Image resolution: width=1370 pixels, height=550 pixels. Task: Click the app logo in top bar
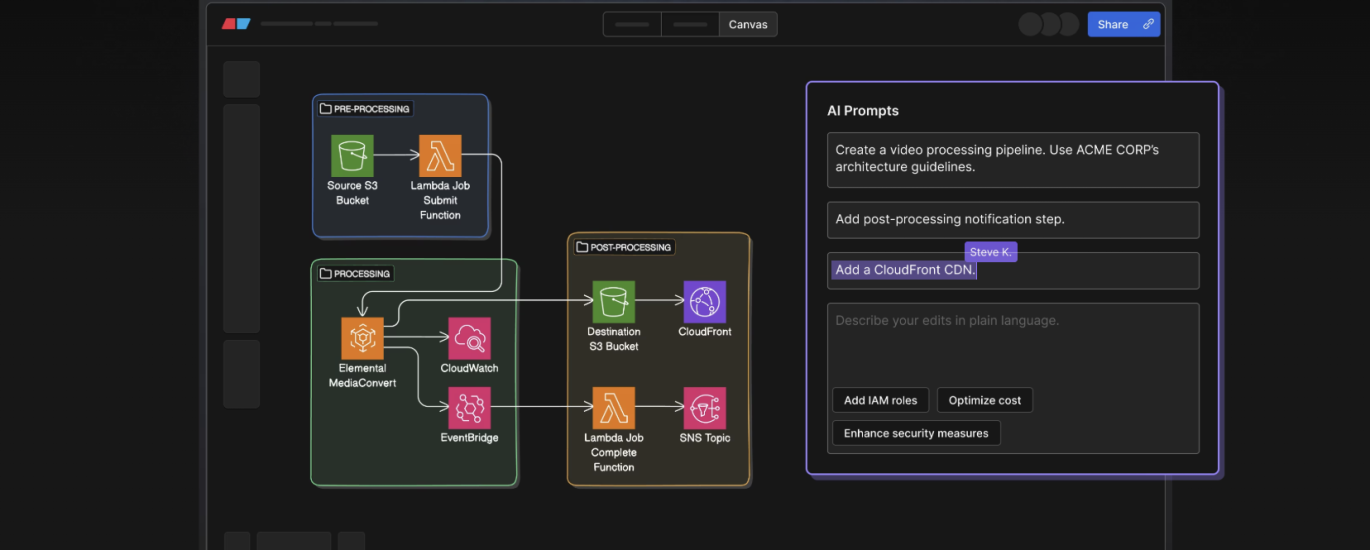click(x=236, y=24)
